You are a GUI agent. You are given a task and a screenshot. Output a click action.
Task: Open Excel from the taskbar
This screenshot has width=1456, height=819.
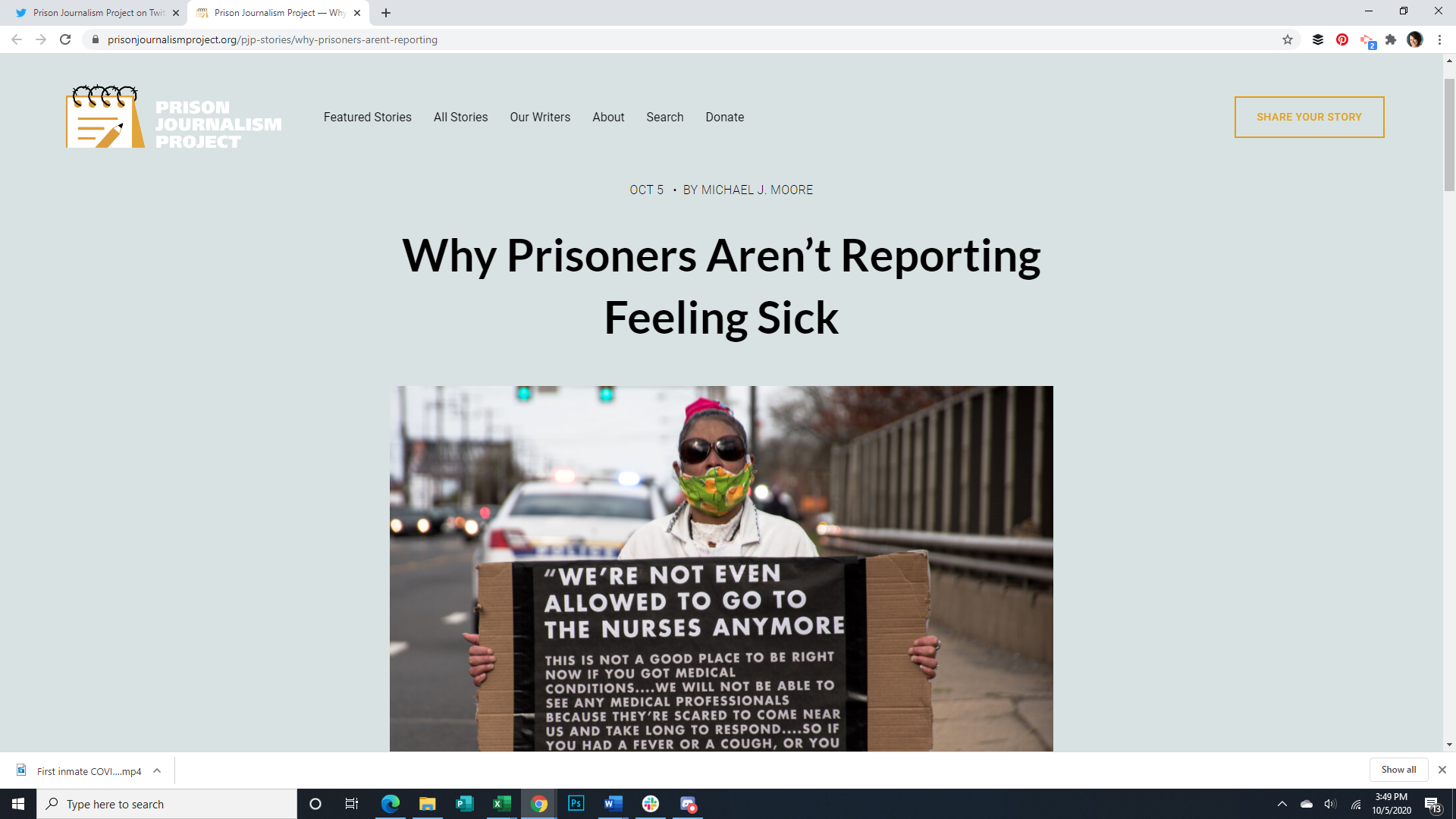tap(501, 804)
